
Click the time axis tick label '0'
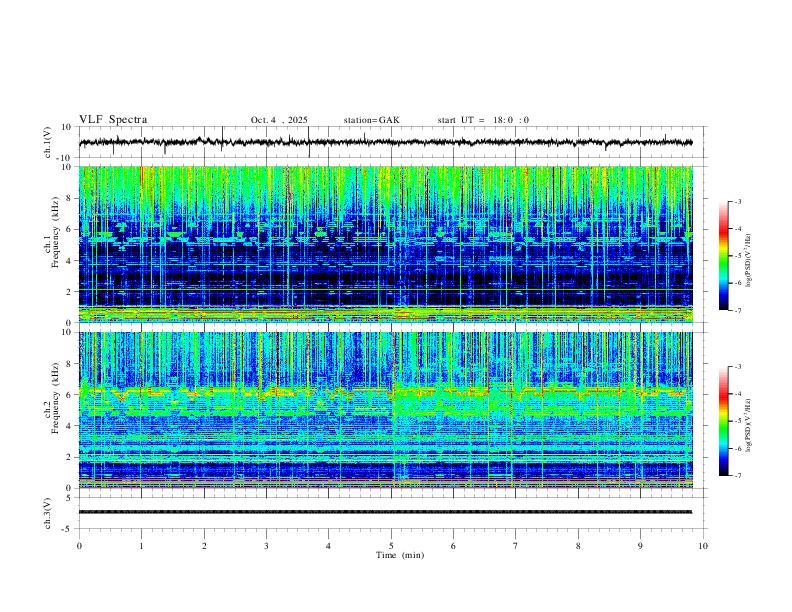click(79, 546)
